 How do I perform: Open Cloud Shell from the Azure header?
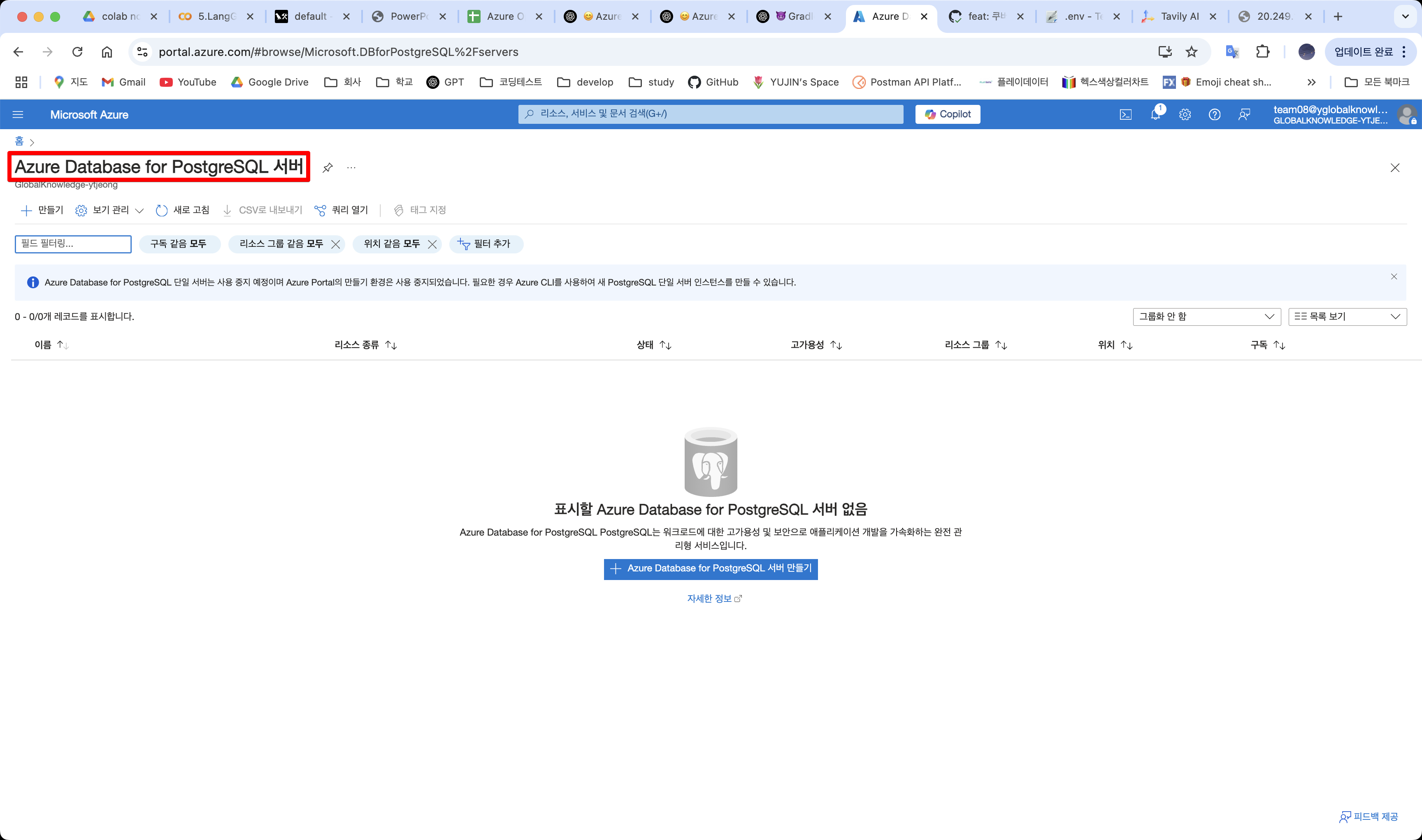point(1126,114)
